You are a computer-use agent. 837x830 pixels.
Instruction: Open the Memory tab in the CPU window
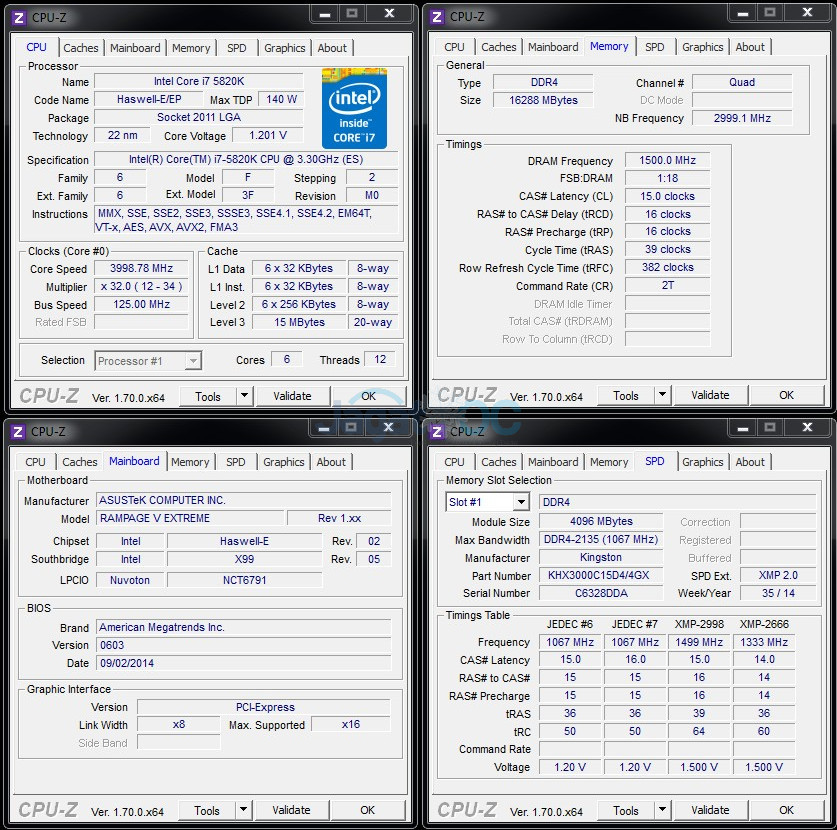191,48
